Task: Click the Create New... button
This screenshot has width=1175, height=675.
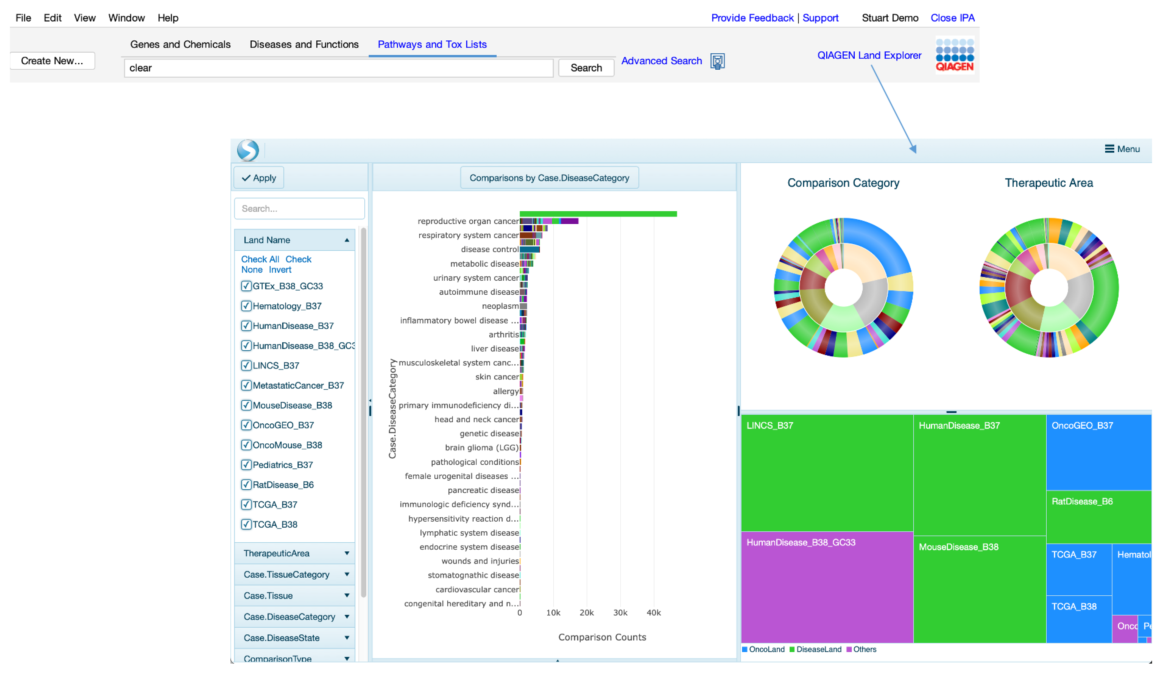Action: point(52,61)
